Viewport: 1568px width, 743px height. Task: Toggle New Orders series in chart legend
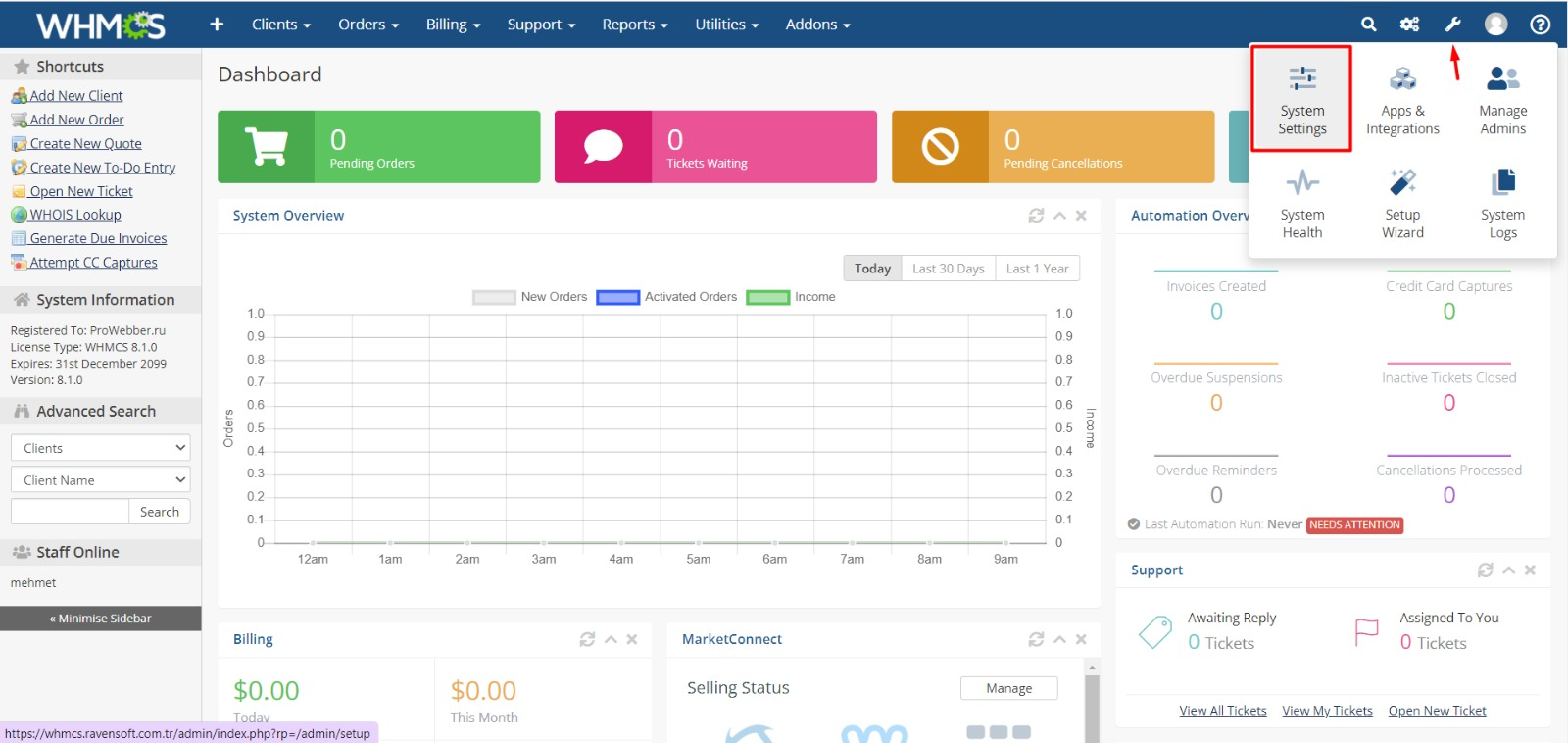pos(530,297)
